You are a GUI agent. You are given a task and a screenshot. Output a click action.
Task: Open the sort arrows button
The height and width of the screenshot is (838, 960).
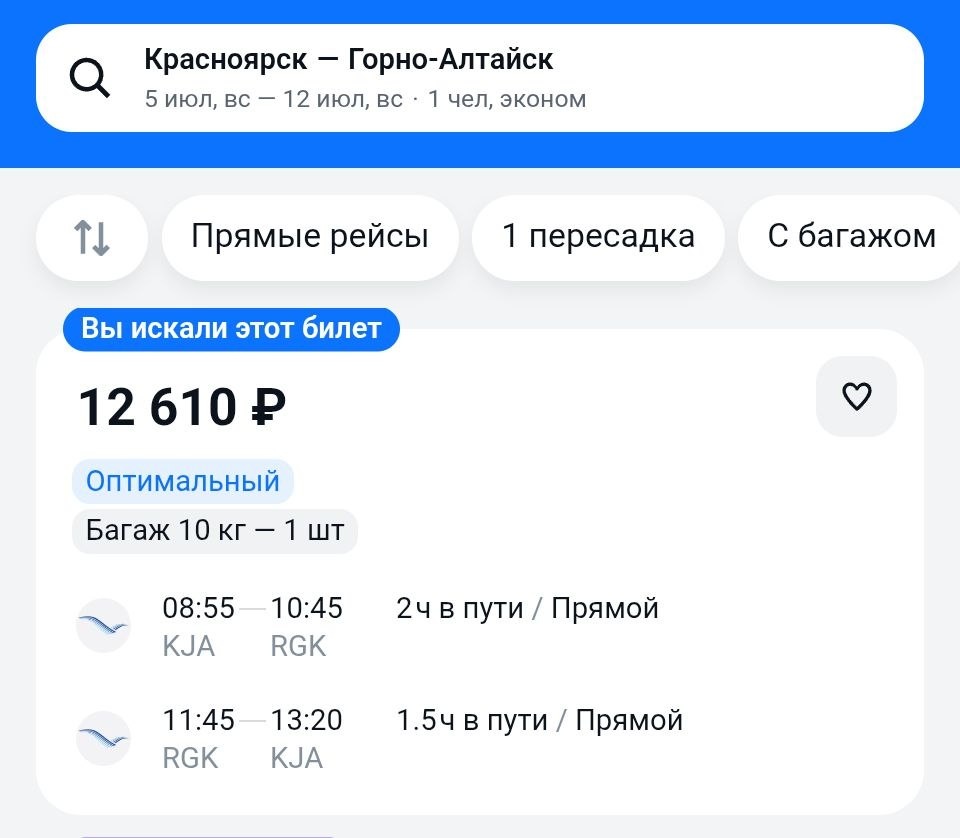(x=92, y=238)
